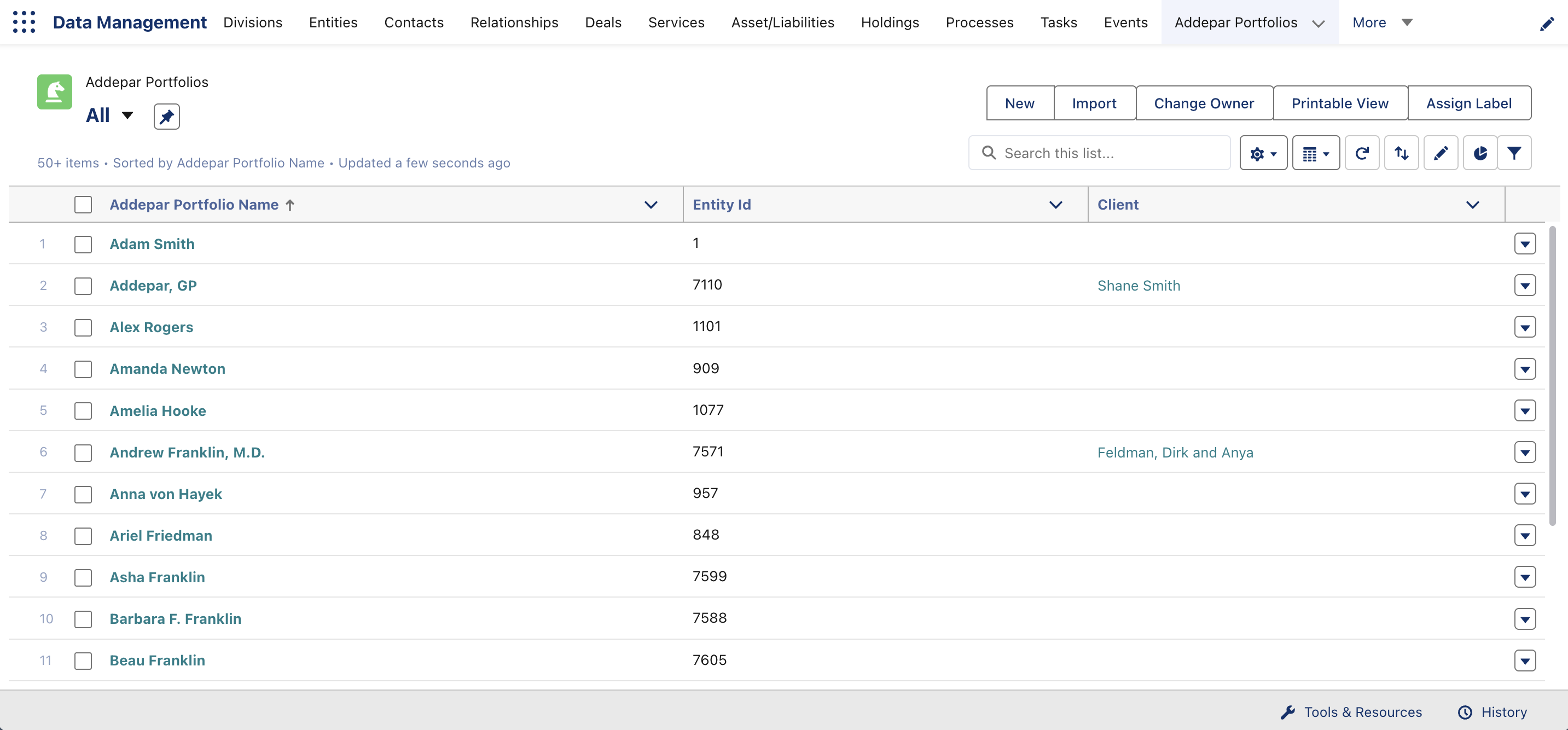Click the Assign Label button

pos(1469,103)
